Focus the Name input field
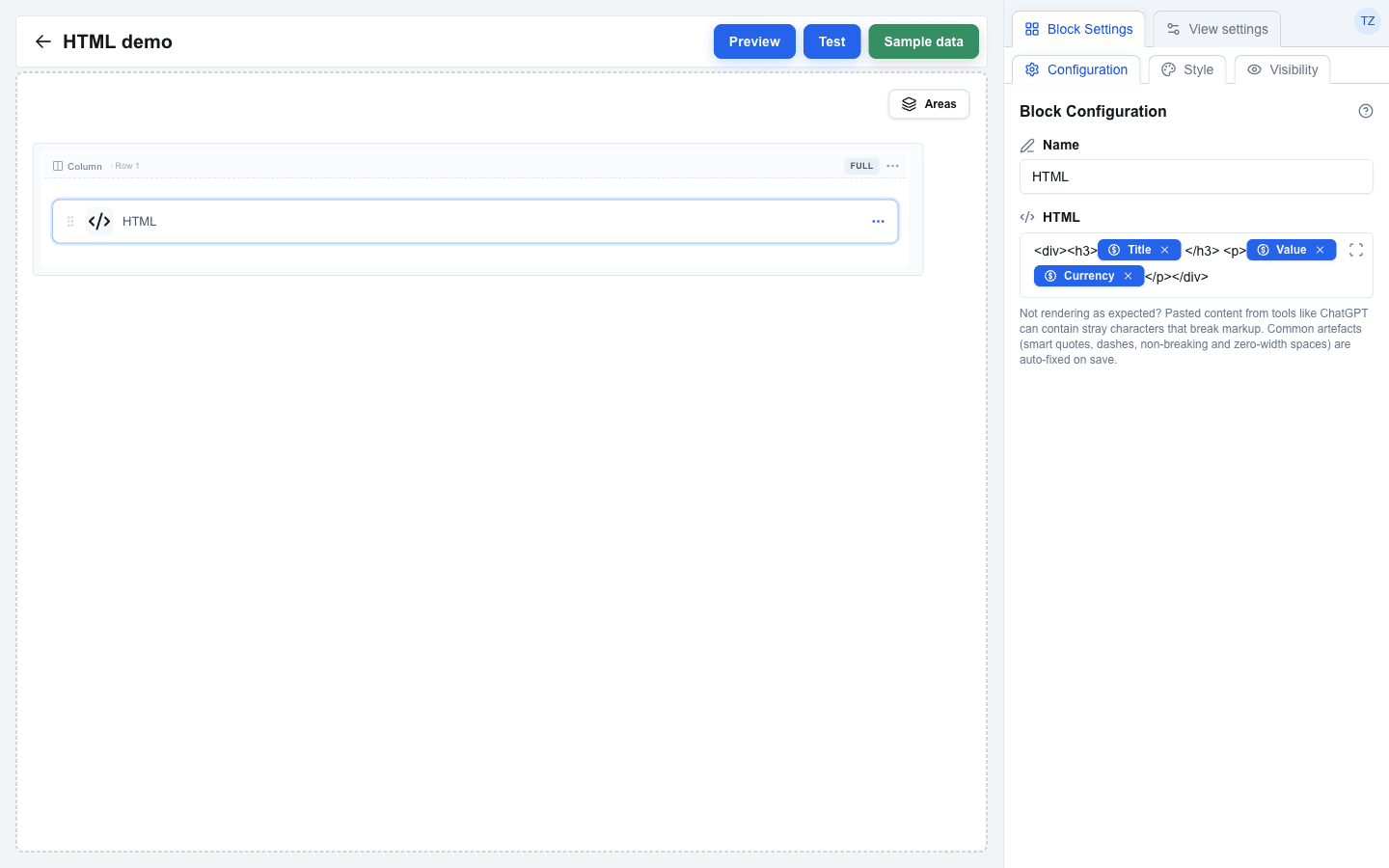 tap(1196, 176)
